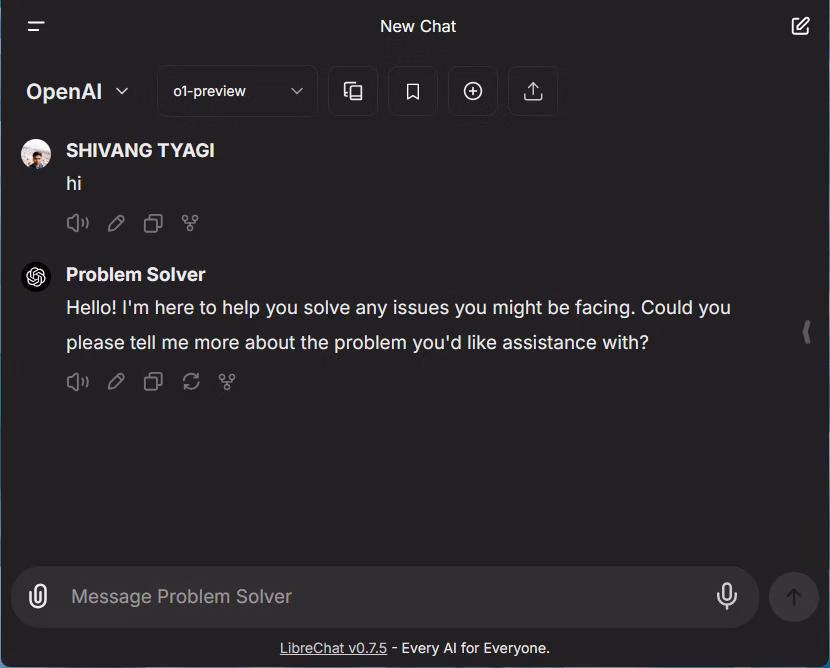The image size is (830, 668).
Task: Fork conversation from the user's 'hi' message
Action: click(x=190, y=223)
